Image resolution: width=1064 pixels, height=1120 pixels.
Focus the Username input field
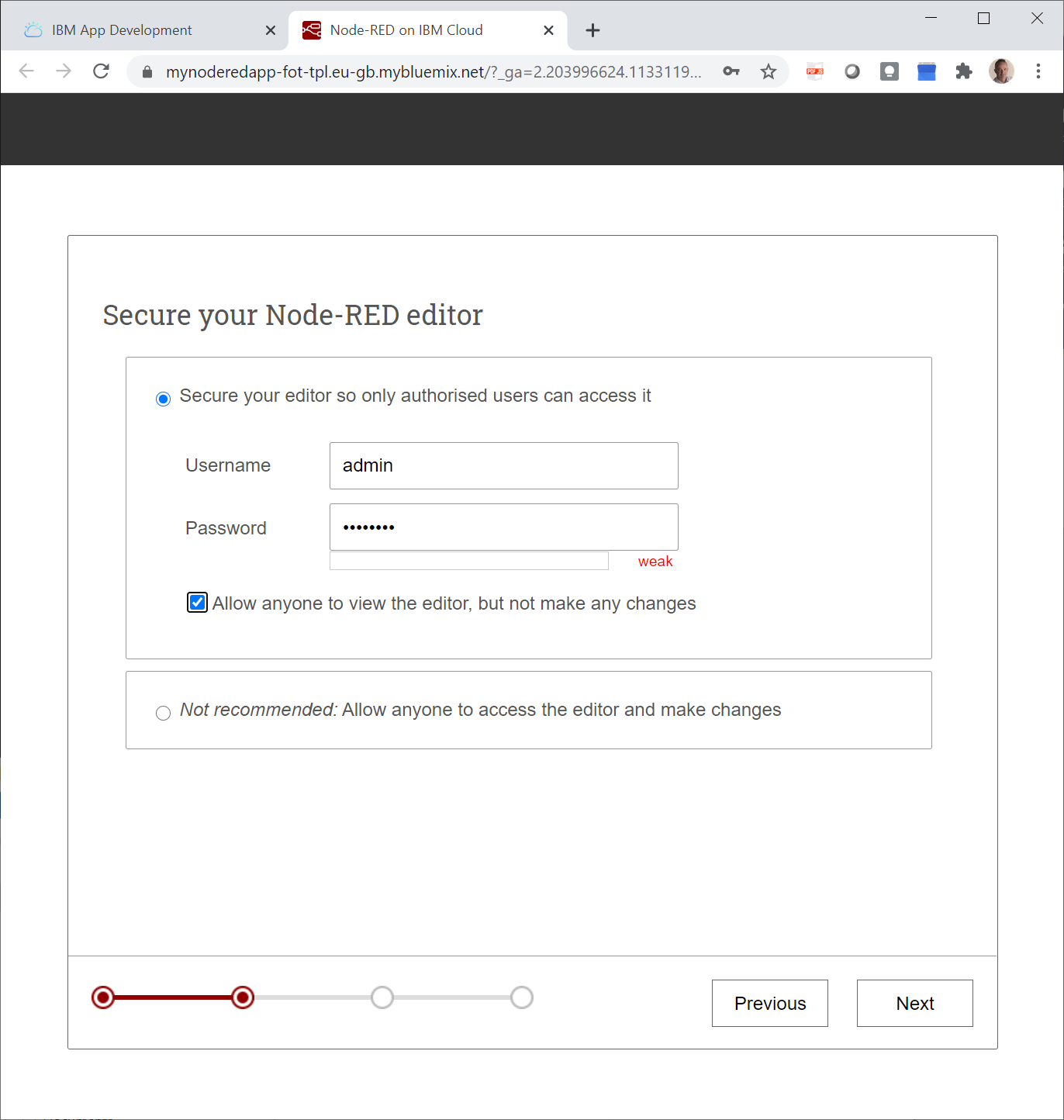504,465
